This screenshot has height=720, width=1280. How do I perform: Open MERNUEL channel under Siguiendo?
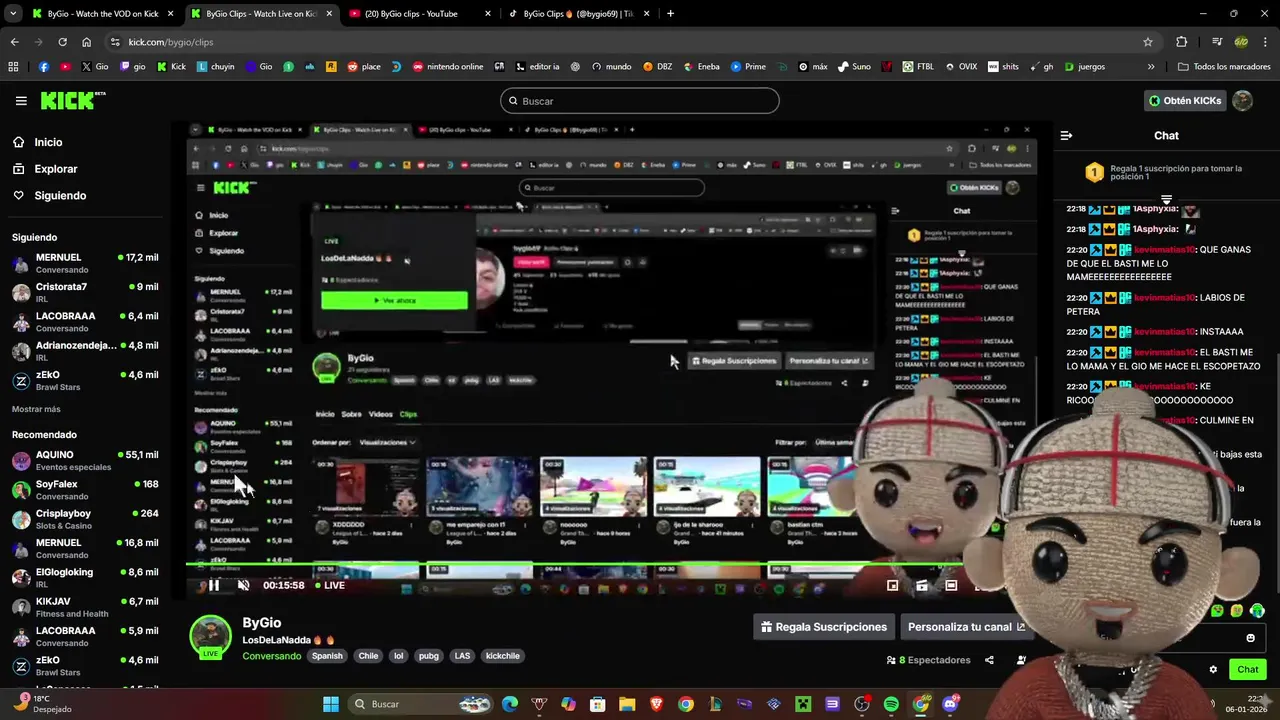pos(85,263)
